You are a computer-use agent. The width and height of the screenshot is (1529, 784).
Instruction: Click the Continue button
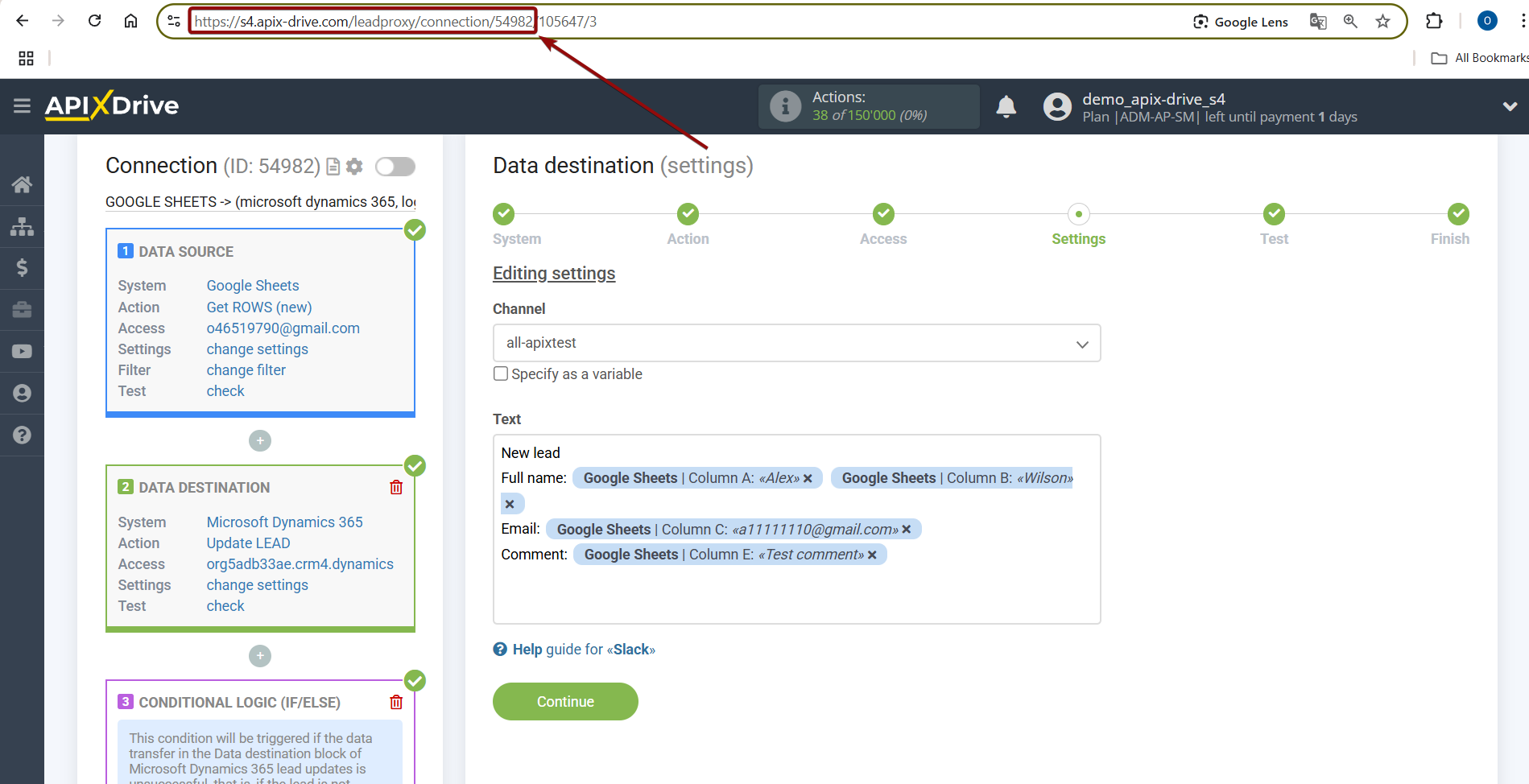point(565,701)
